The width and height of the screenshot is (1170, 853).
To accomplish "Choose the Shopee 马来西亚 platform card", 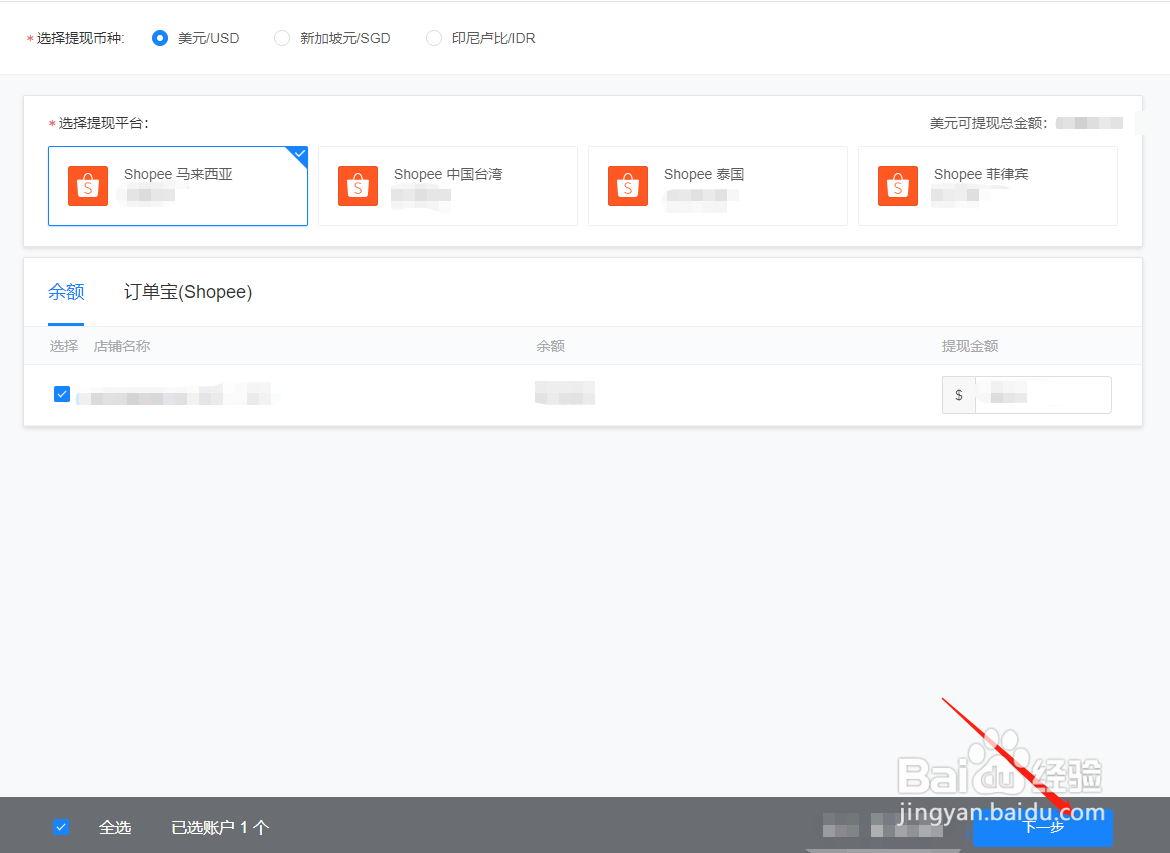I will (178, 186).
